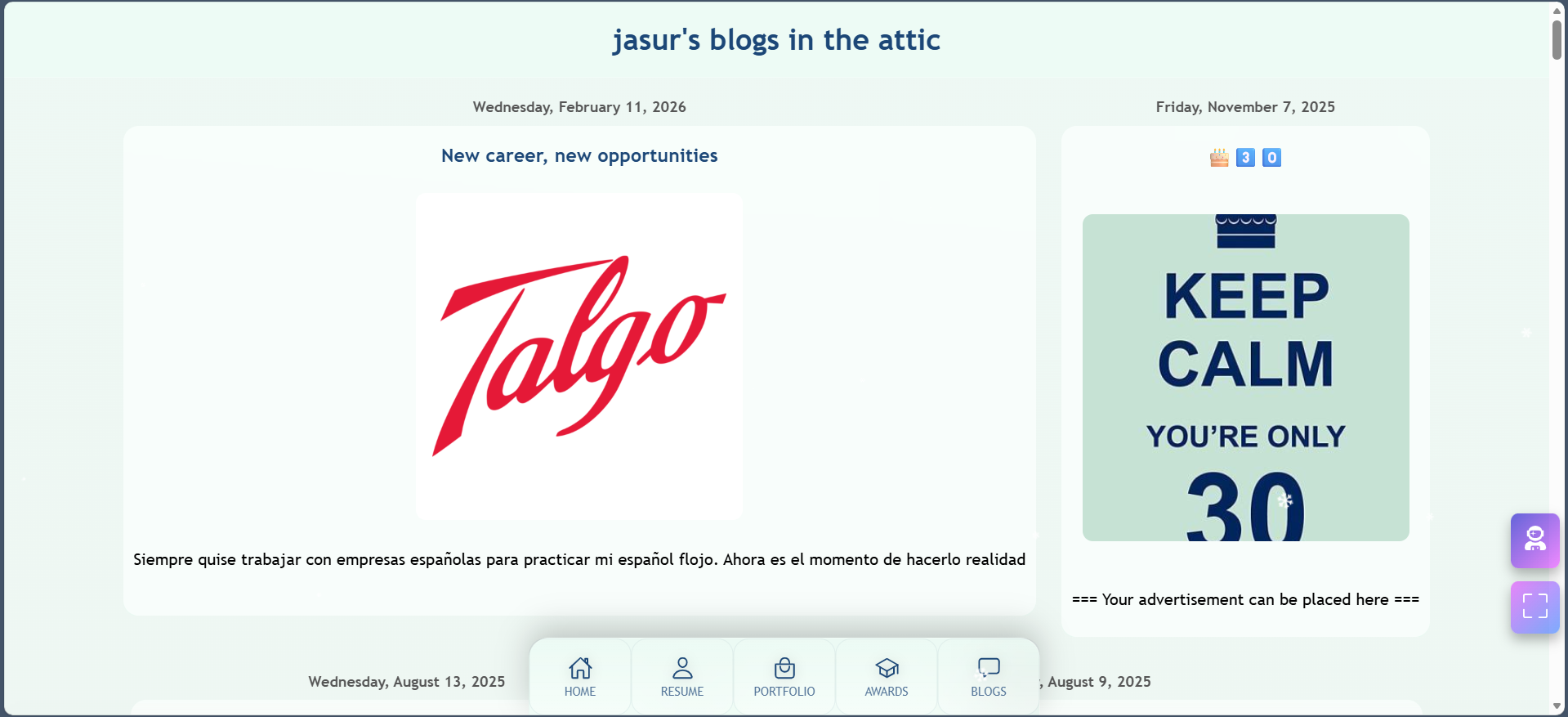
Task: Click the date 'Wednesday, August 13, 2025'
Action: (x=407, y=682)
